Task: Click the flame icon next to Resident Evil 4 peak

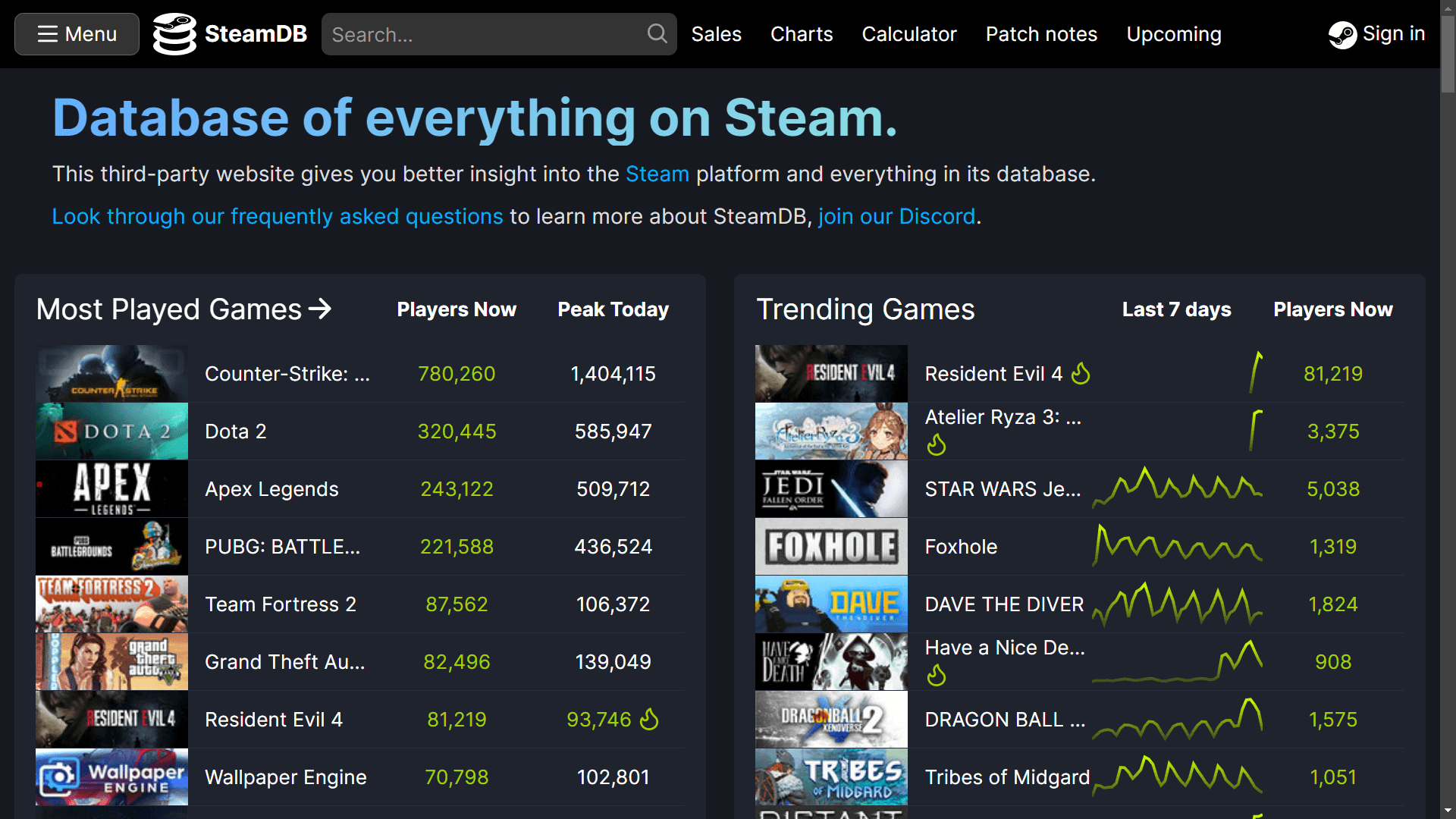Action: [x=650, y=719]
